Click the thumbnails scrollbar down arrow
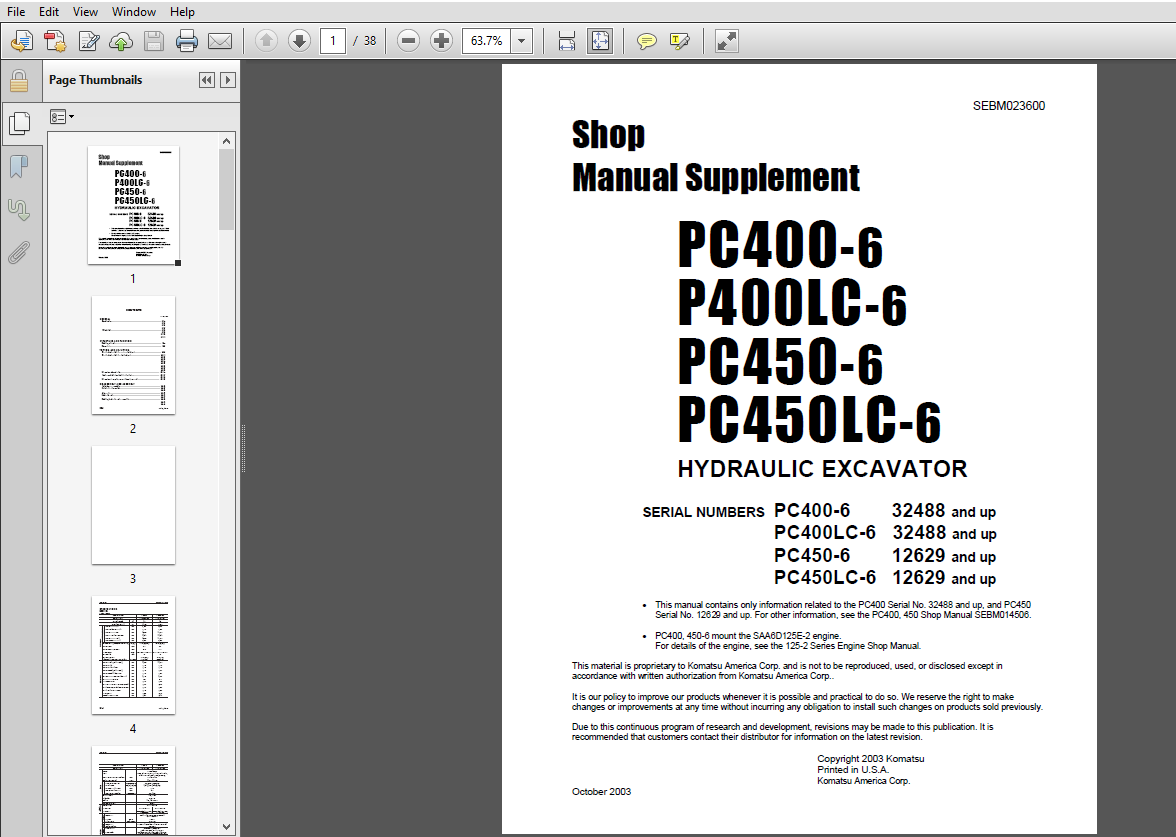The height and width of the screenshot is (837, 1176). click(226, 826)
